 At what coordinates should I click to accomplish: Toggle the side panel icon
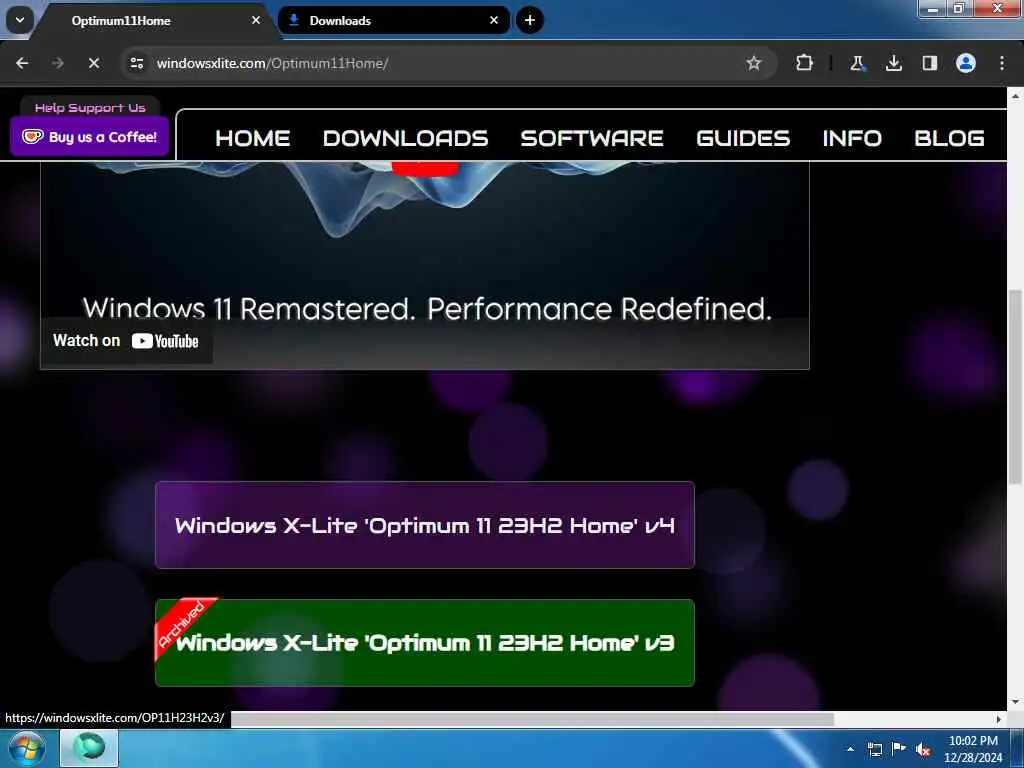pyautogui.click(x=929, y=63)
